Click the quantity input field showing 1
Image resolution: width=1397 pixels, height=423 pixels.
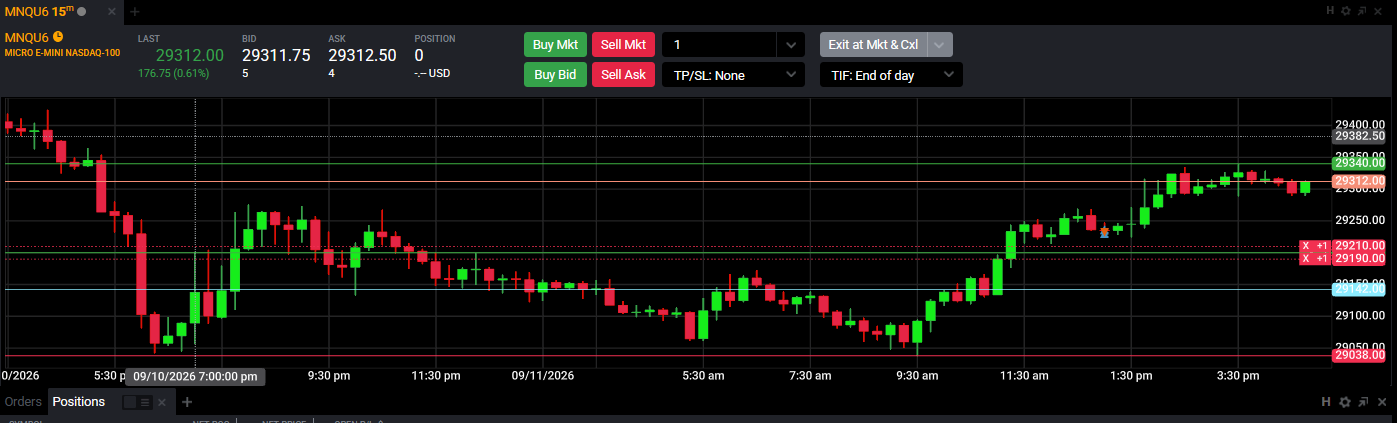(719, 45)
